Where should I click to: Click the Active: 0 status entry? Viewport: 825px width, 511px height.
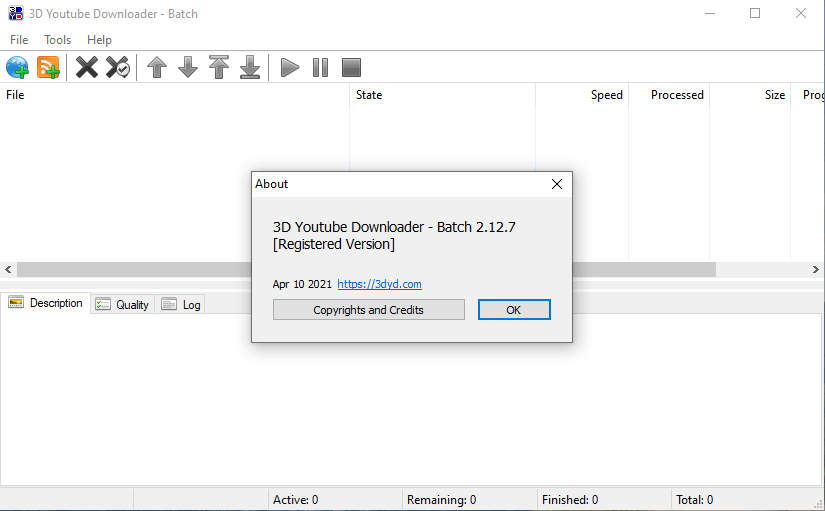pyautogui.click(x=295, y=500)
